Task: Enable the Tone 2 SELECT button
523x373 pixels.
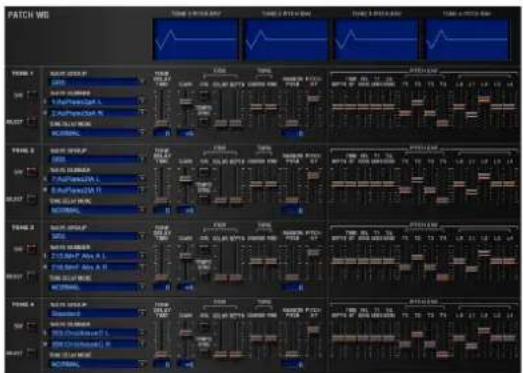Action: [x=32, y=199]
